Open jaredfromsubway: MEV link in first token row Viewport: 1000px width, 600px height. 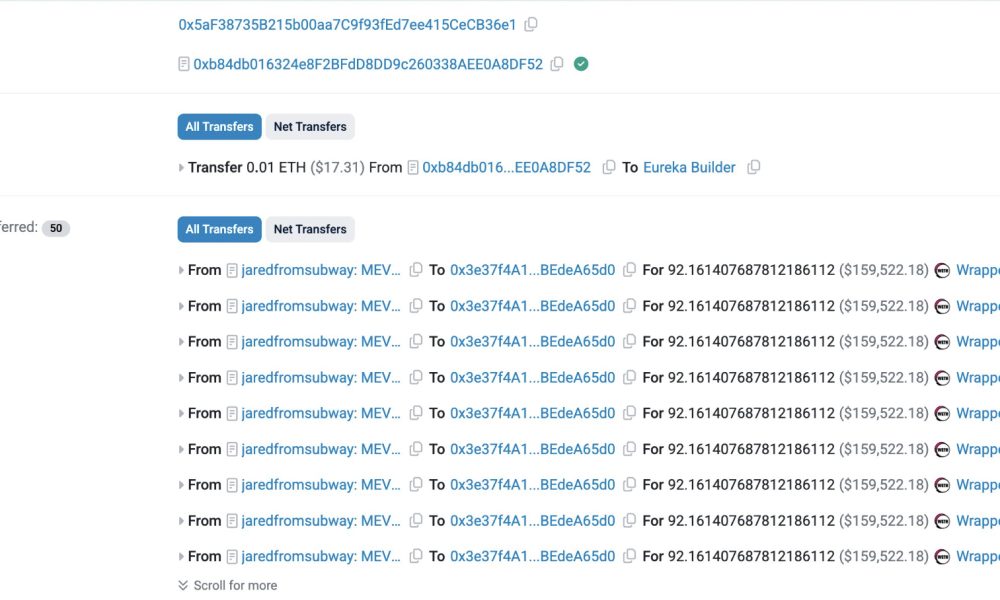tap(321, 270)
